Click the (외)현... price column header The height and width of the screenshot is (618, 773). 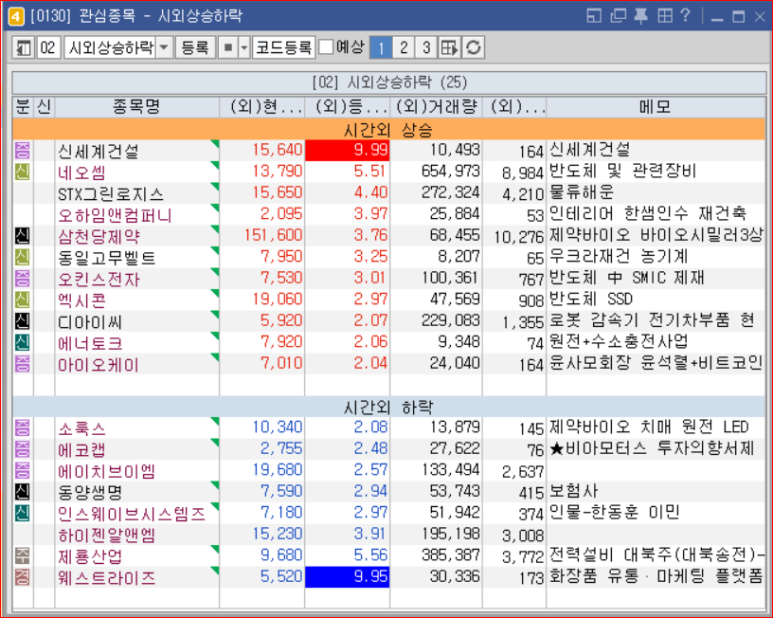[x=262, y=107]
